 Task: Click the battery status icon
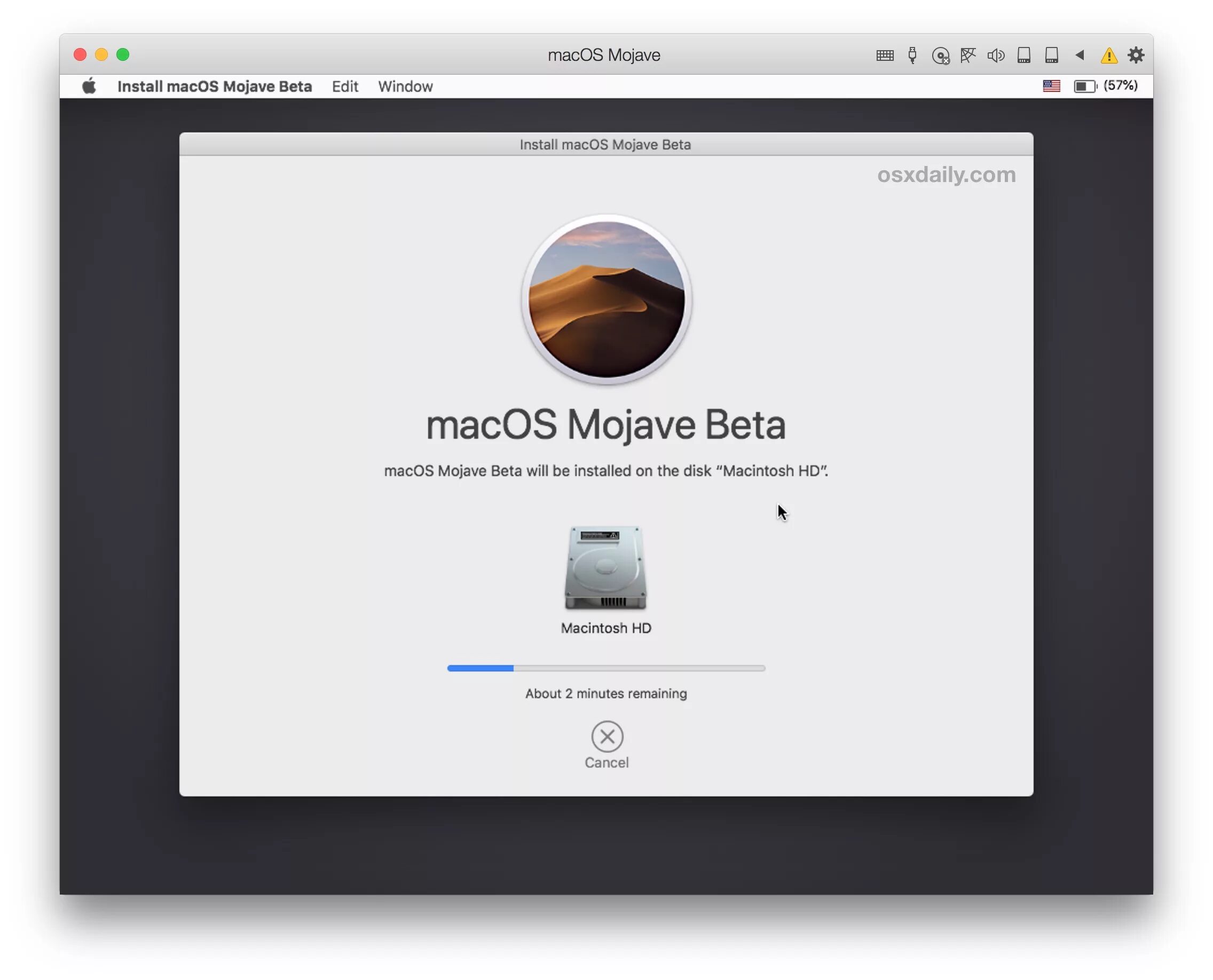coord(1085,86)
